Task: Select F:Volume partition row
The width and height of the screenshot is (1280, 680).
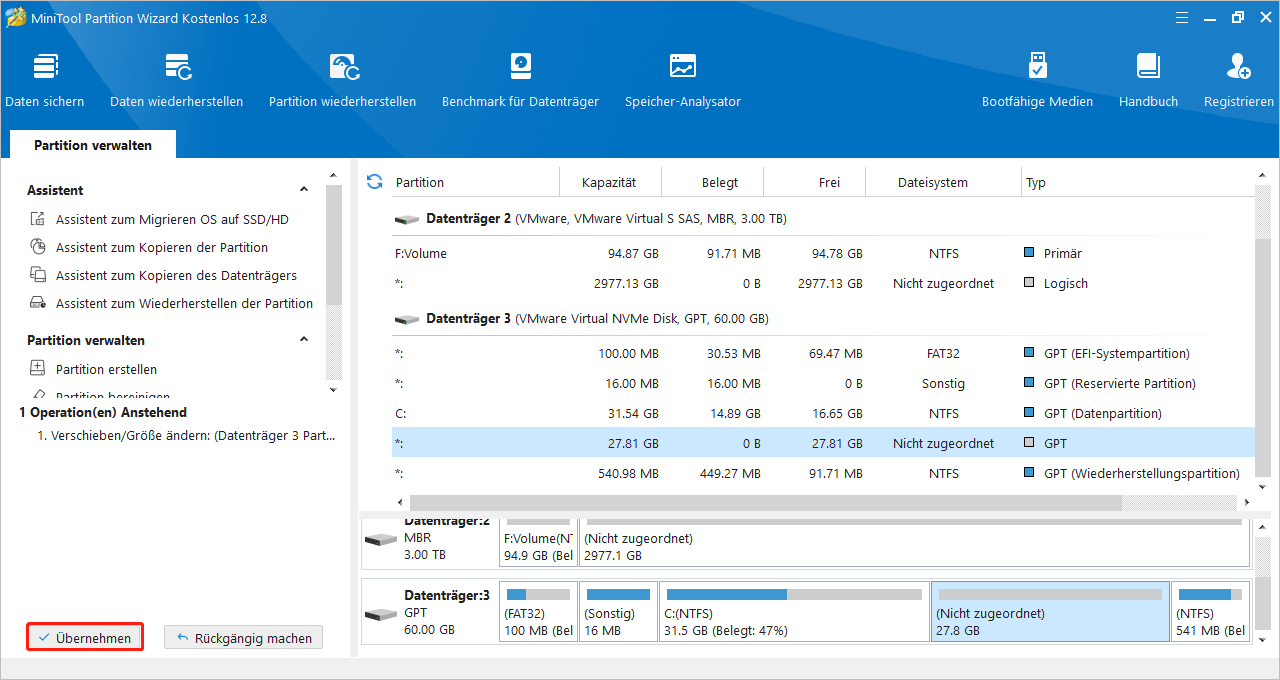Action: point(823,253)
